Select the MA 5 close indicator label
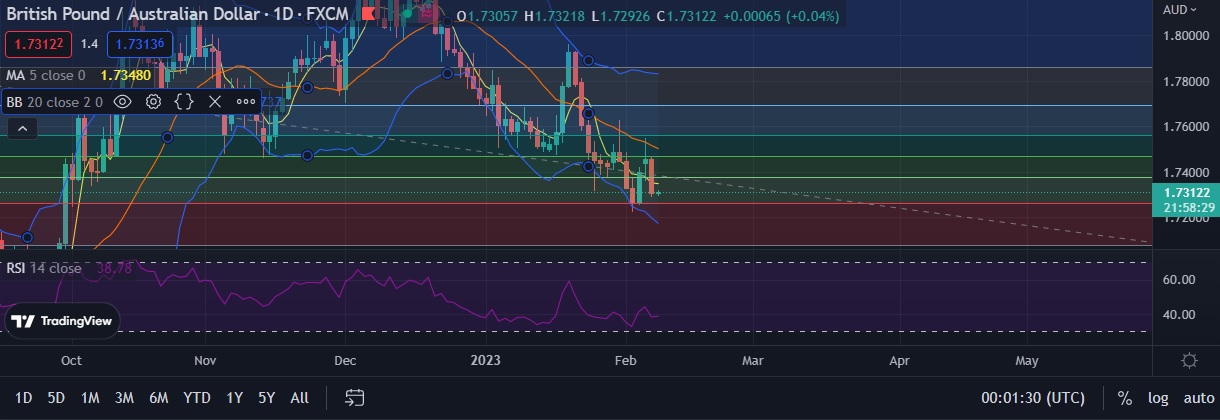 click(46, 75)
